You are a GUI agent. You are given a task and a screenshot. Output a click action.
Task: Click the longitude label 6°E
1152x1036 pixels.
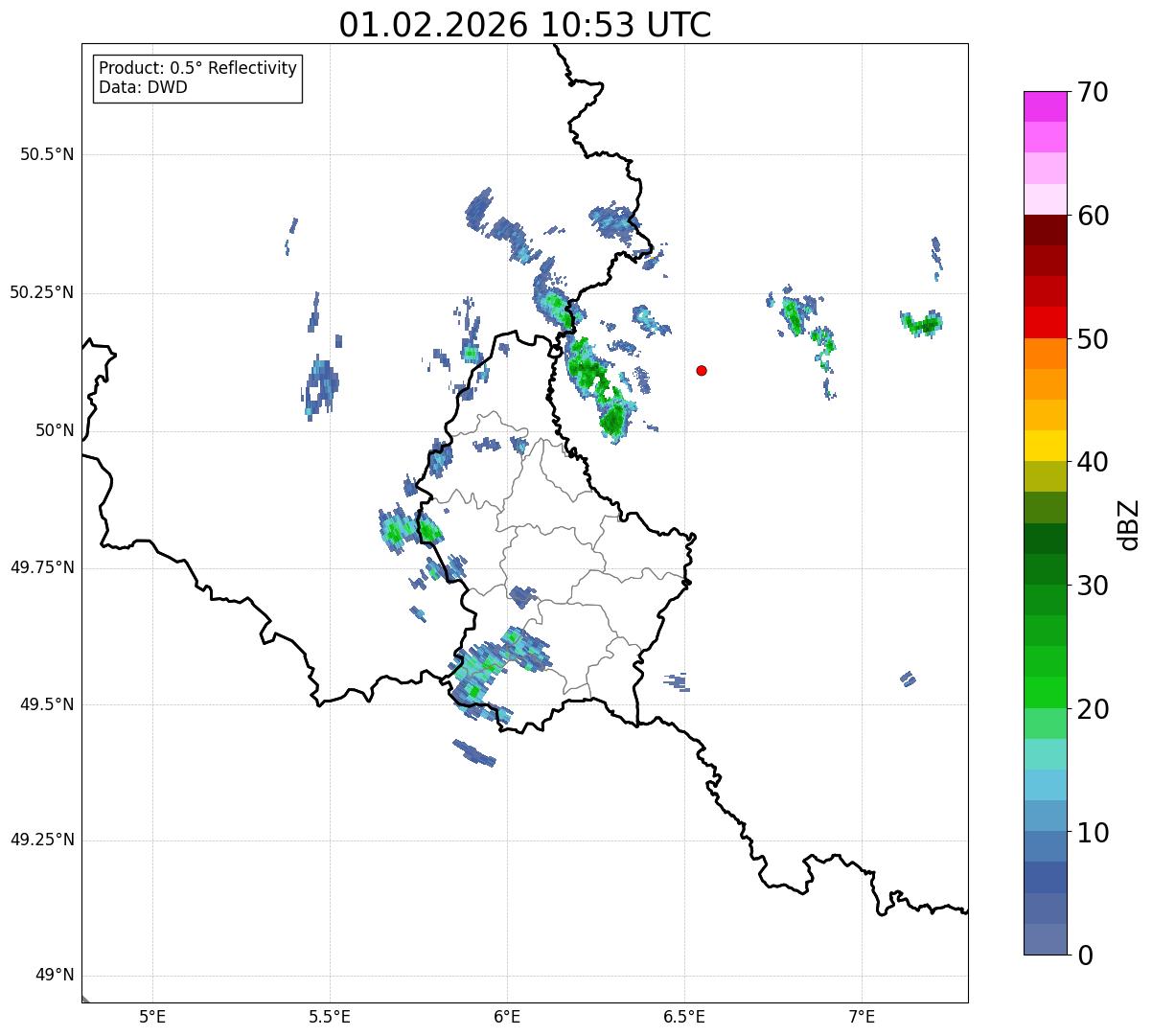click(507, 1017)
